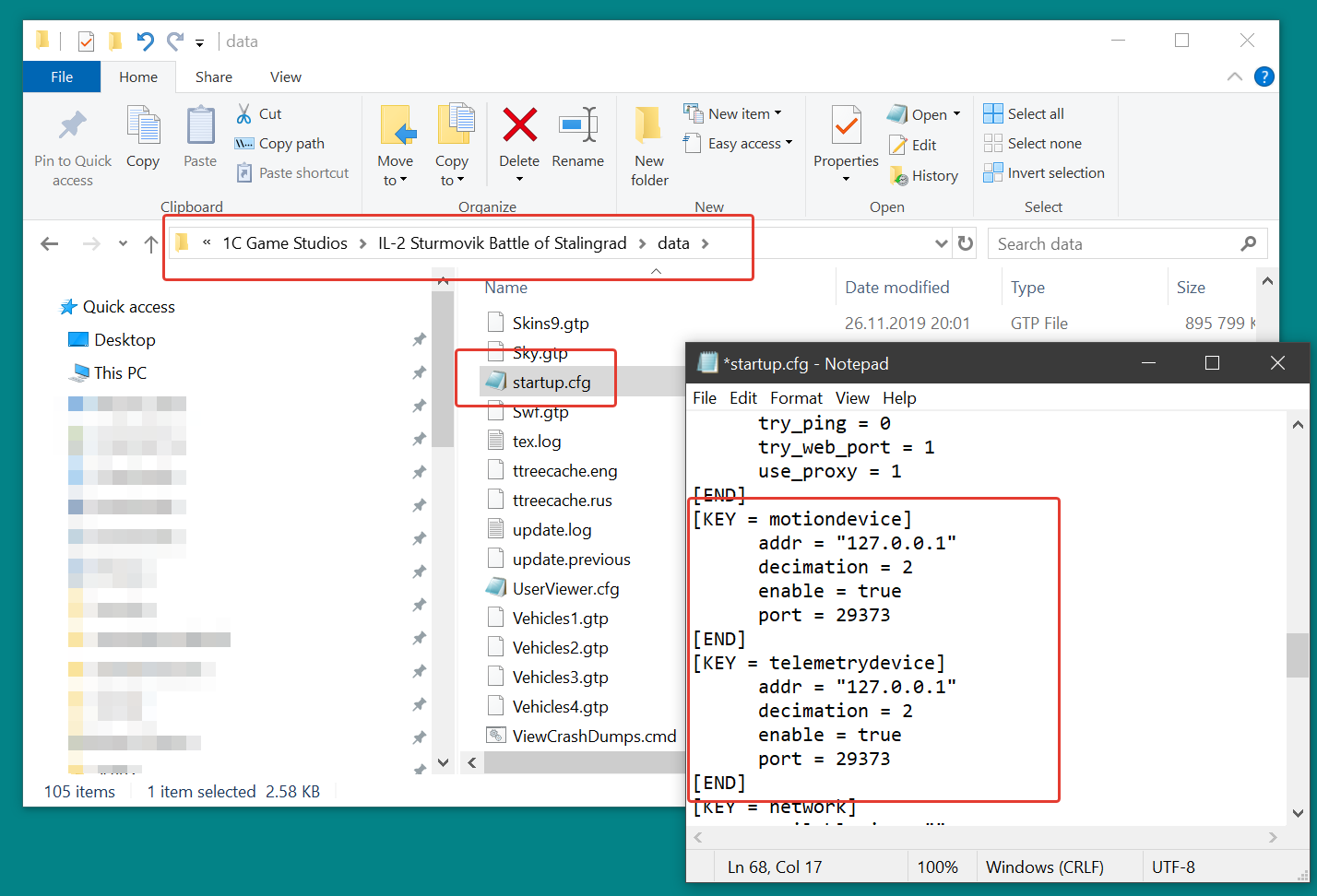1317x896 pixels.
Task: Click the Paste clipboard icon
Action: click(200, 125)
